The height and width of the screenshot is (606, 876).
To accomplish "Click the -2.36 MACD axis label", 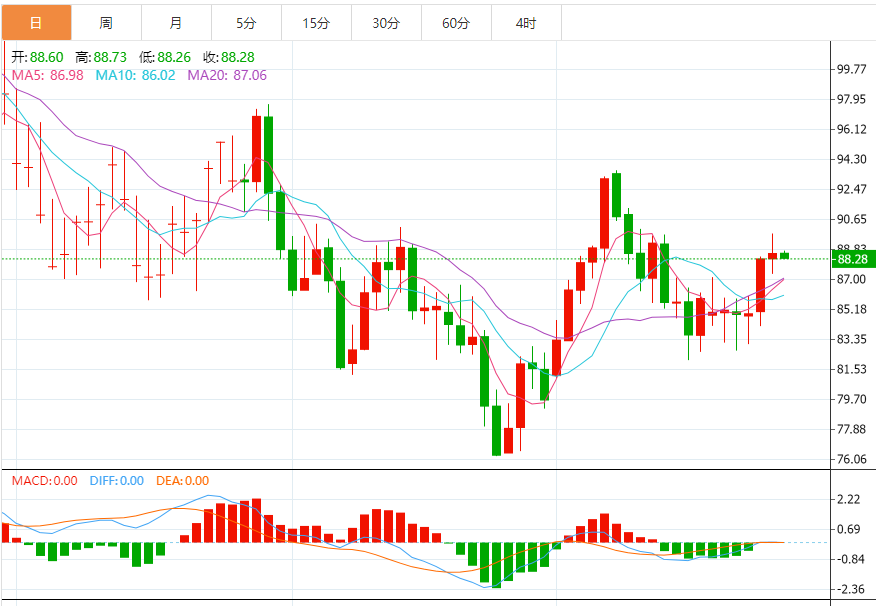I will pos(849,590).
